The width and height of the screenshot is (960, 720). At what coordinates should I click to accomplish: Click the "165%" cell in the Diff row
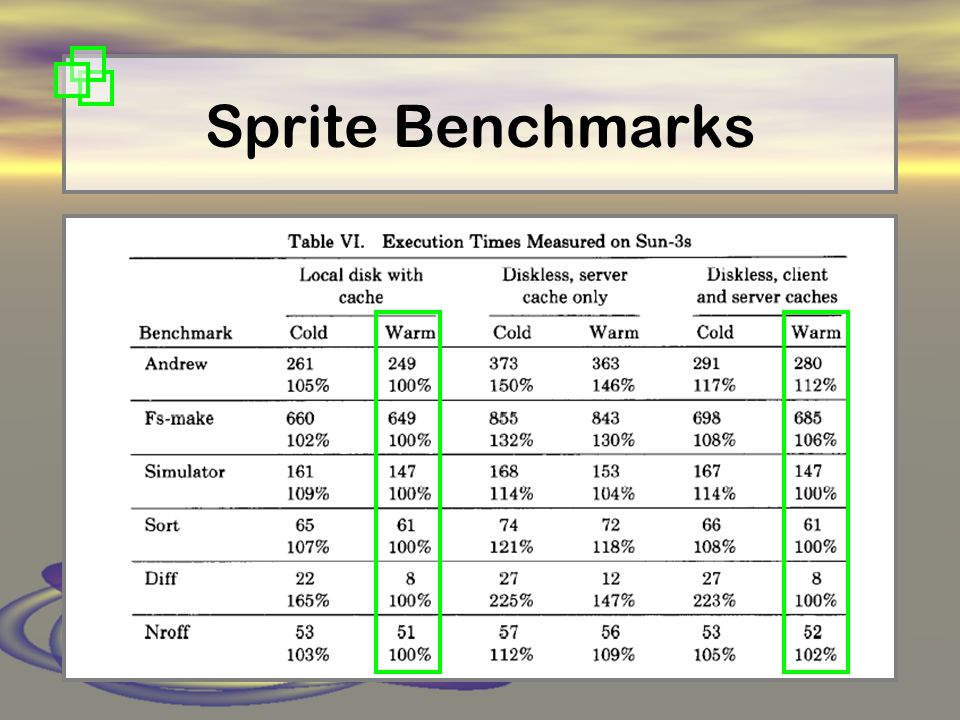click(x=308, y=601)
